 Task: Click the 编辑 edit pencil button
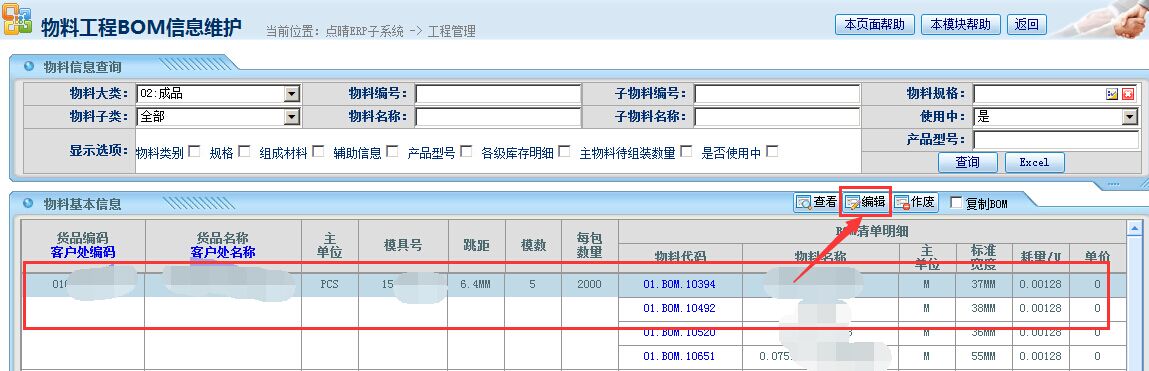tap(864, 202)
